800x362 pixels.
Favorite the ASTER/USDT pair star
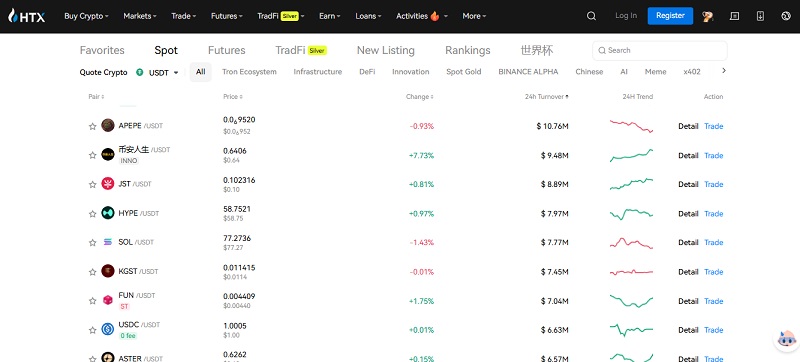pos(92,358)
